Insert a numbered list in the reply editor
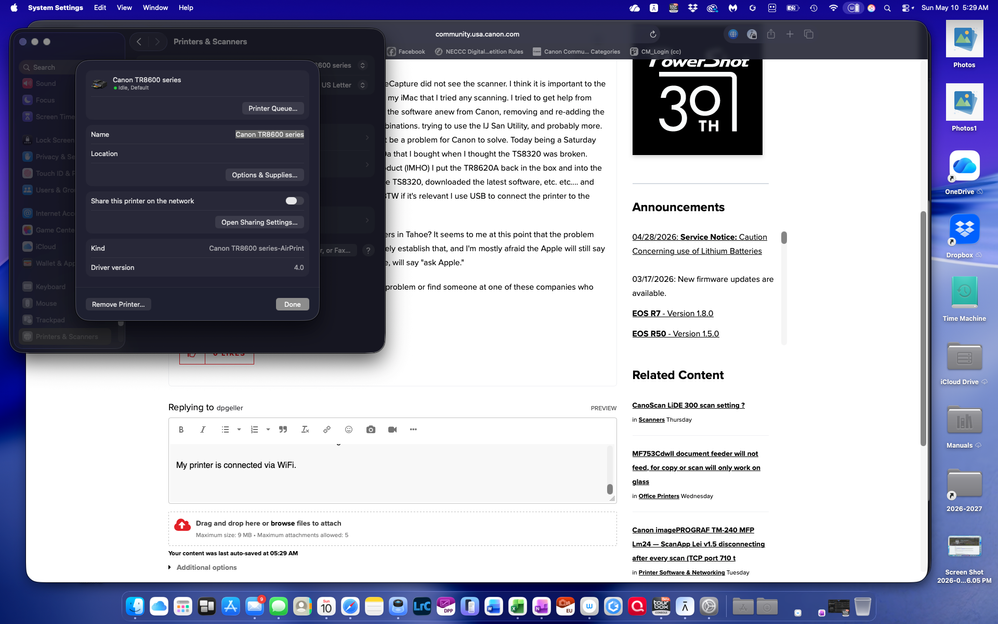The width and height of the screenshot is (998, 624). pos(254,430)
